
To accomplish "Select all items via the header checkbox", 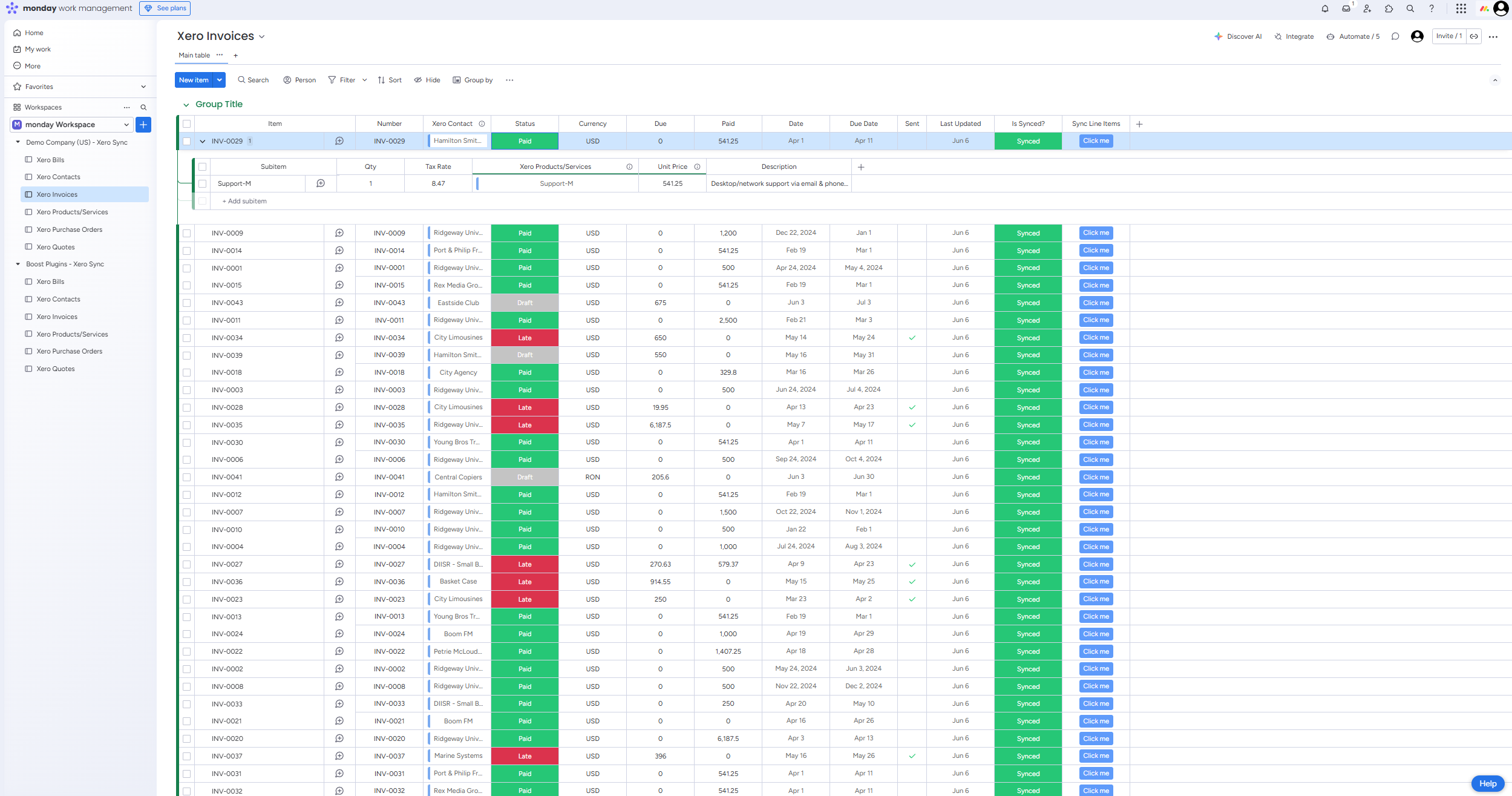I will click(186, 123).
